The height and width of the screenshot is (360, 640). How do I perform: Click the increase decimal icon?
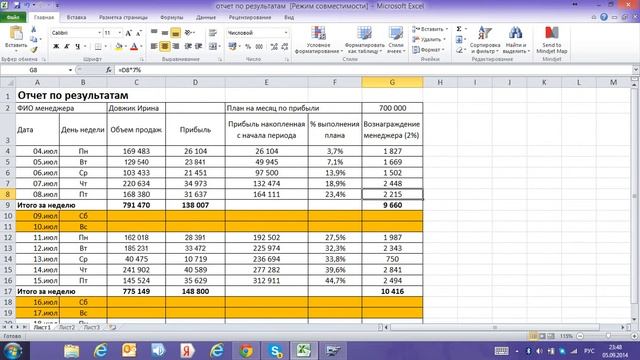[x=274, y=47]
